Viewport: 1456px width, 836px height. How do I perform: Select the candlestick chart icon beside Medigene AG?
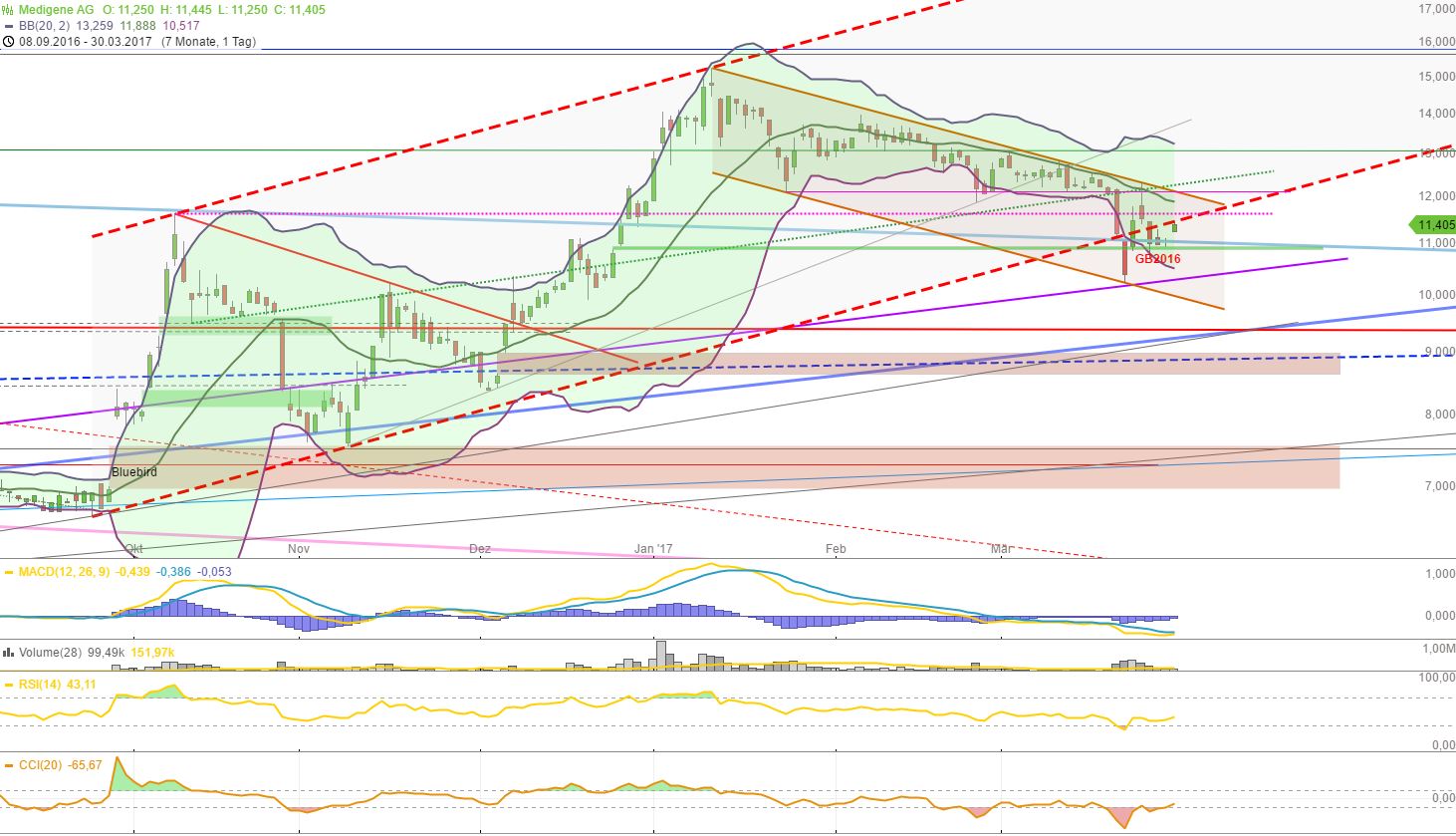point(8,7)
